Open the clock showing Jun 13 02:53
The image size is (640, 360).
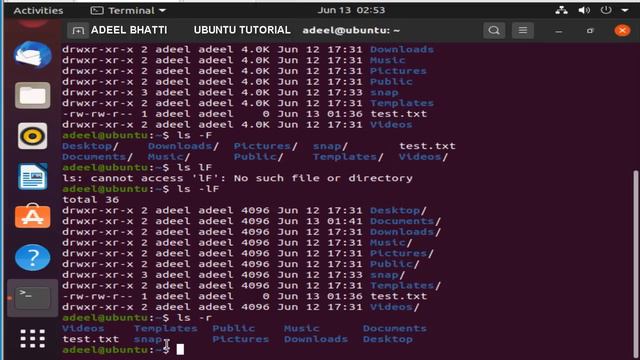[x=351, y=10]
